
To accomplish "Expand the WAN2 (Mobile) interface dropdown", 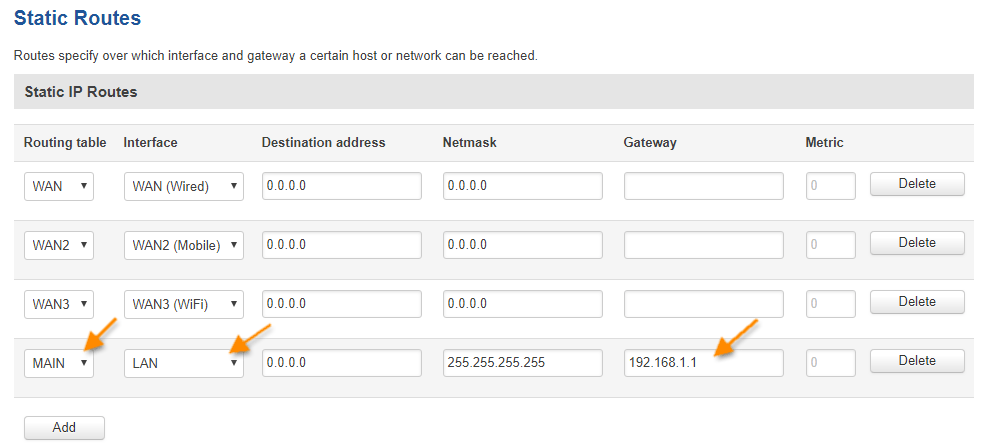I will [x=183, y=245].
